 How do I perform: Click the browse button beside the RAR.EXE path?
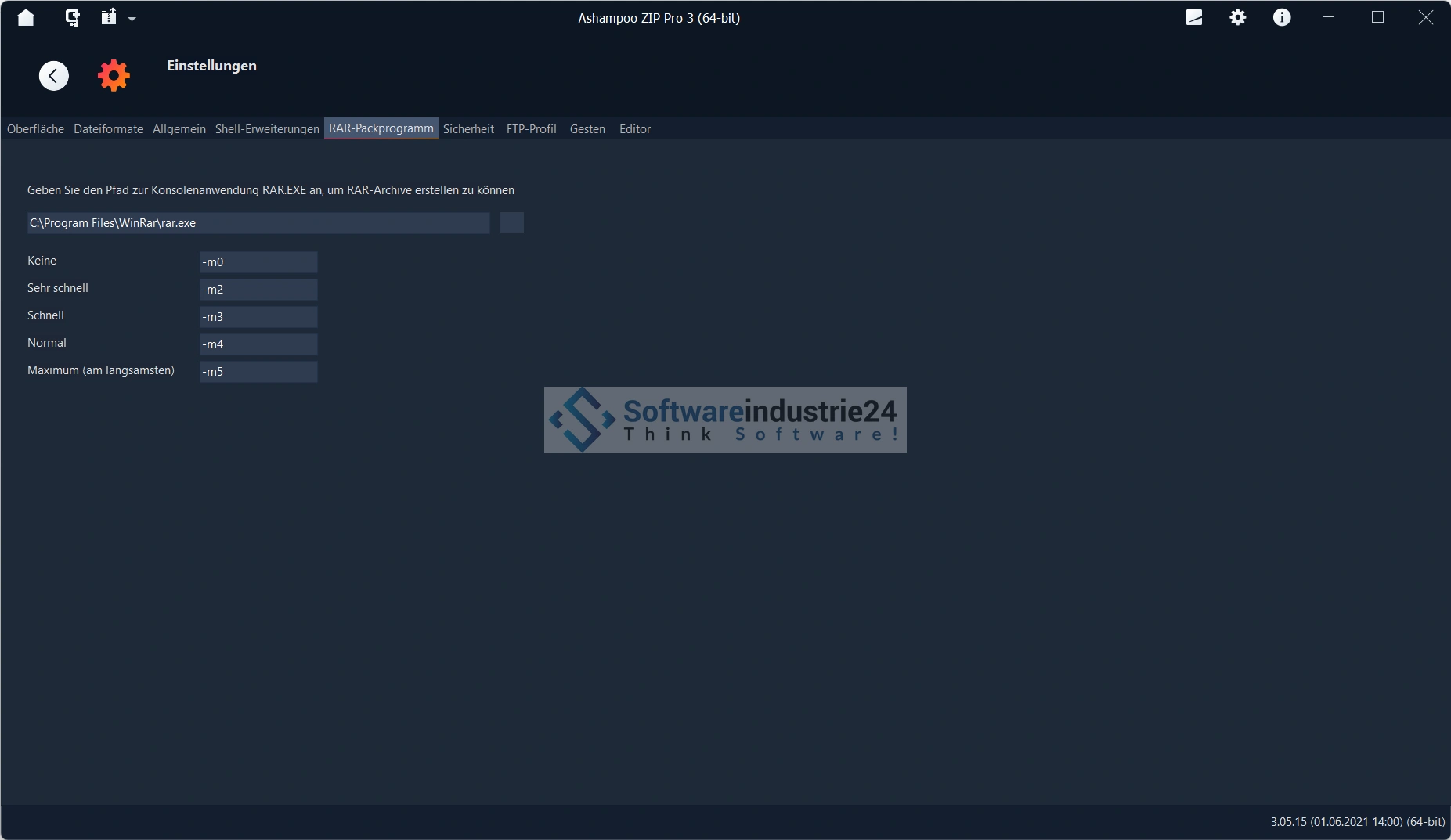(x=511, y=223)
